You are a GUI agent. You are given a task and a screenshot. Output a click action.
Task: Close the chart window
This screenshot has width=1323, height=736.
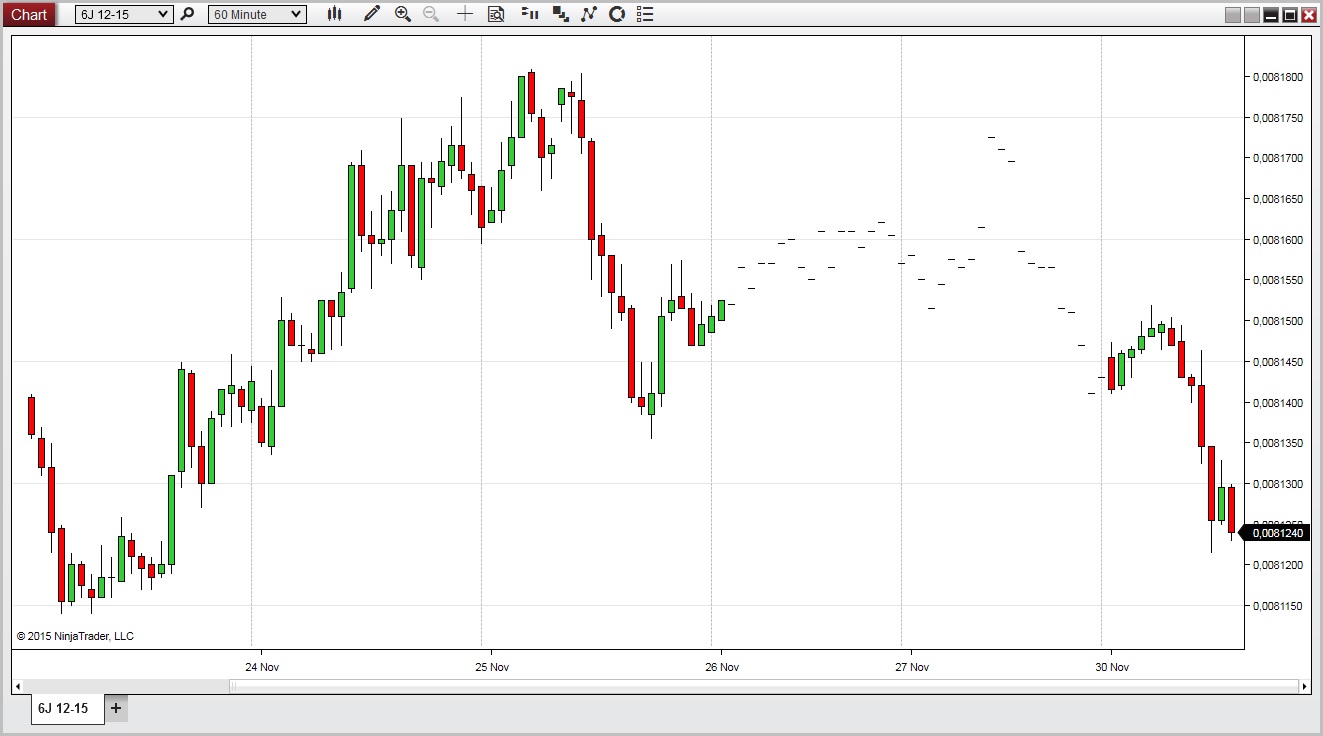[x=1309, y=15]
